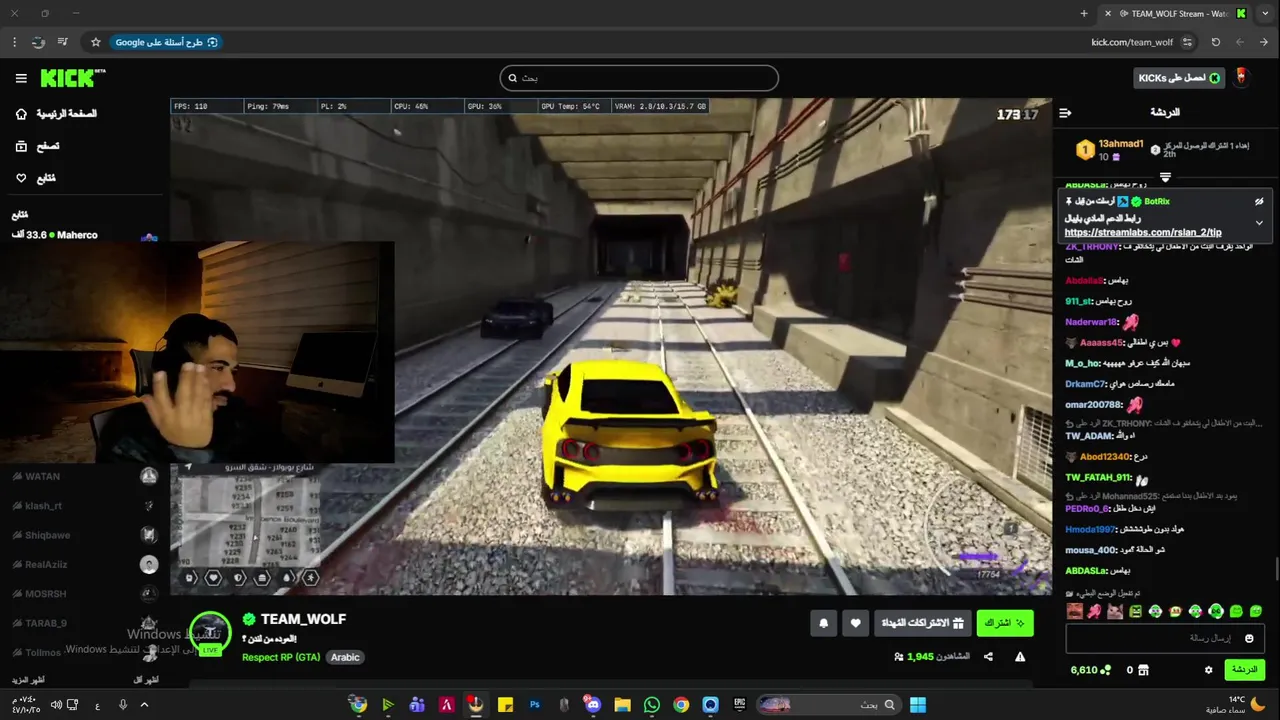Open the channel shop icon
This screenshot has height=720, width=1280.
coord(1143,670)
